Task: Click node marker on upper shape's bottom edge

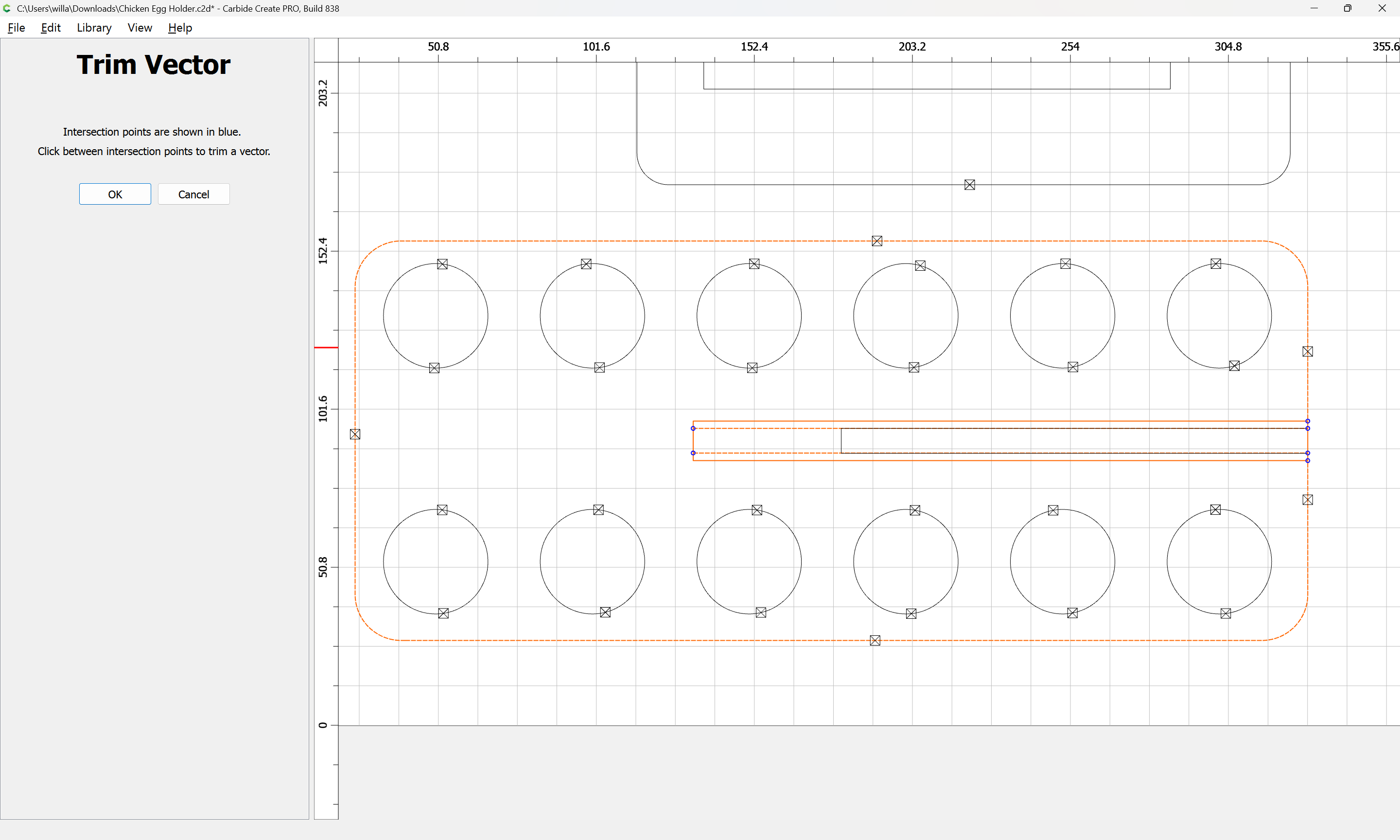Action: (969, 185)
